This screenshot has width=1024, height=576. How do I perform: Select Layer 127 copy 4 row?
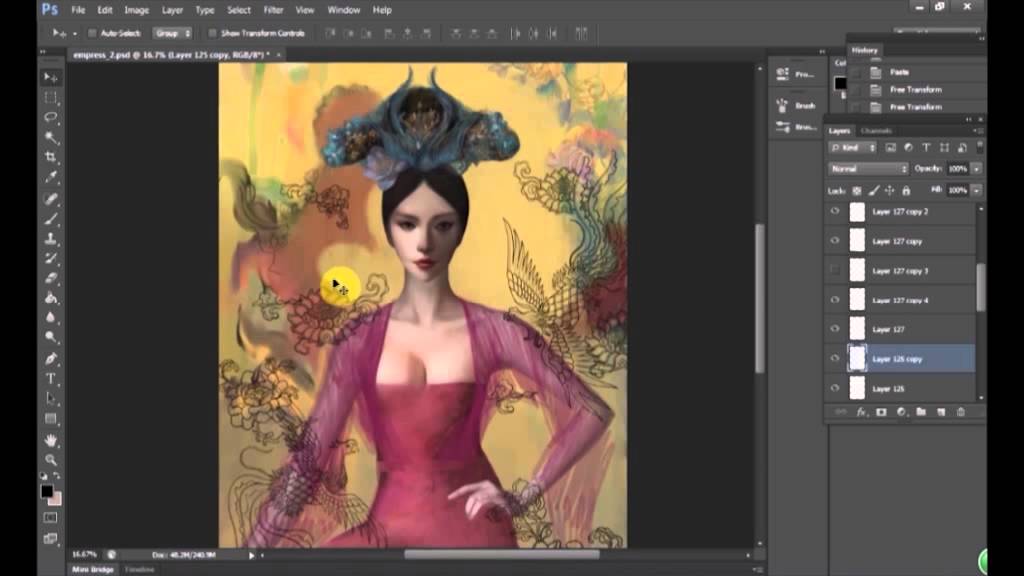tap(903, 300)
